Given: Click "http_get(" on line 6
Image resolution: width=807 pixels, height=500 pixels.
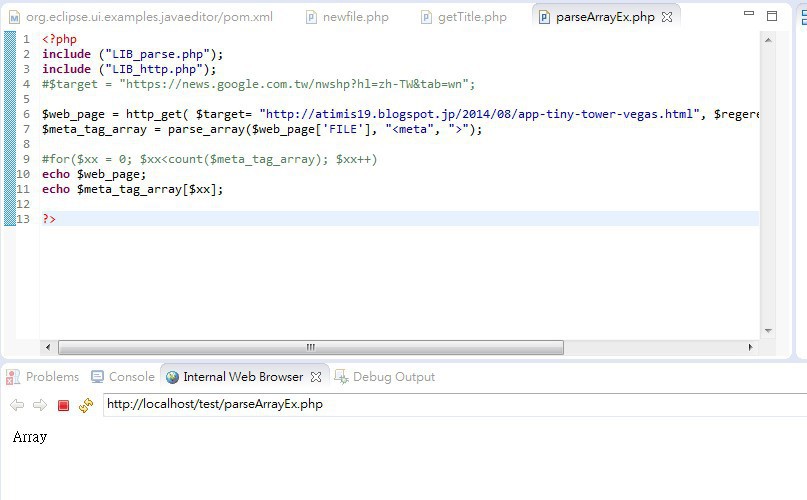Looking at the screenshot, I should (157, 114).
